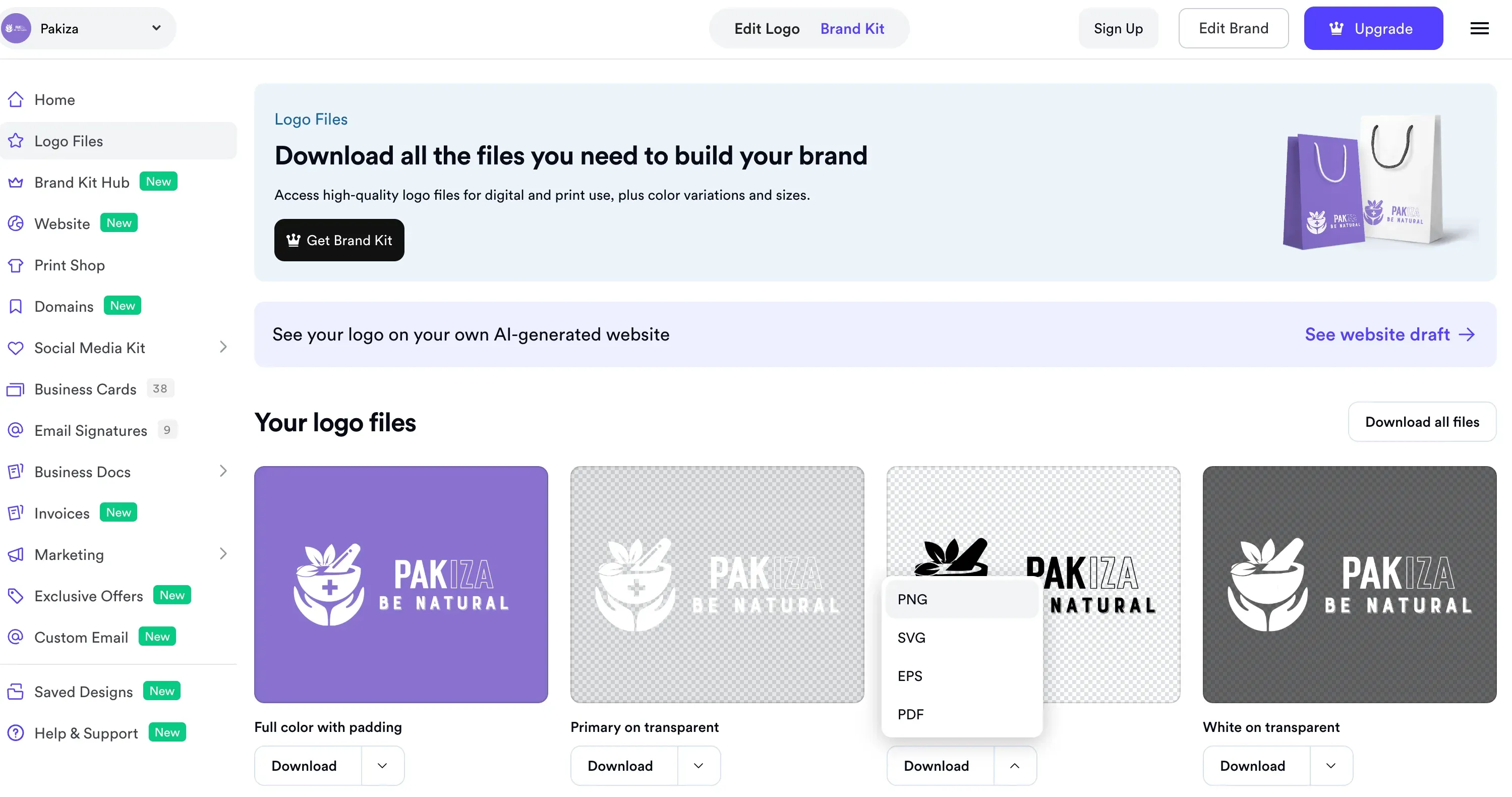Image resolution: width=1512 pixels, height=797 pixels.
Task: Click the Saved Designs folder icon
Action: (16, 692)
